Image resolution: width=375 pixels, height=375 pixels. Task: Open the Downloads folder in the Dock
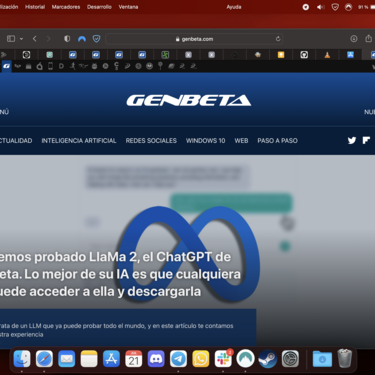(322, 359)
